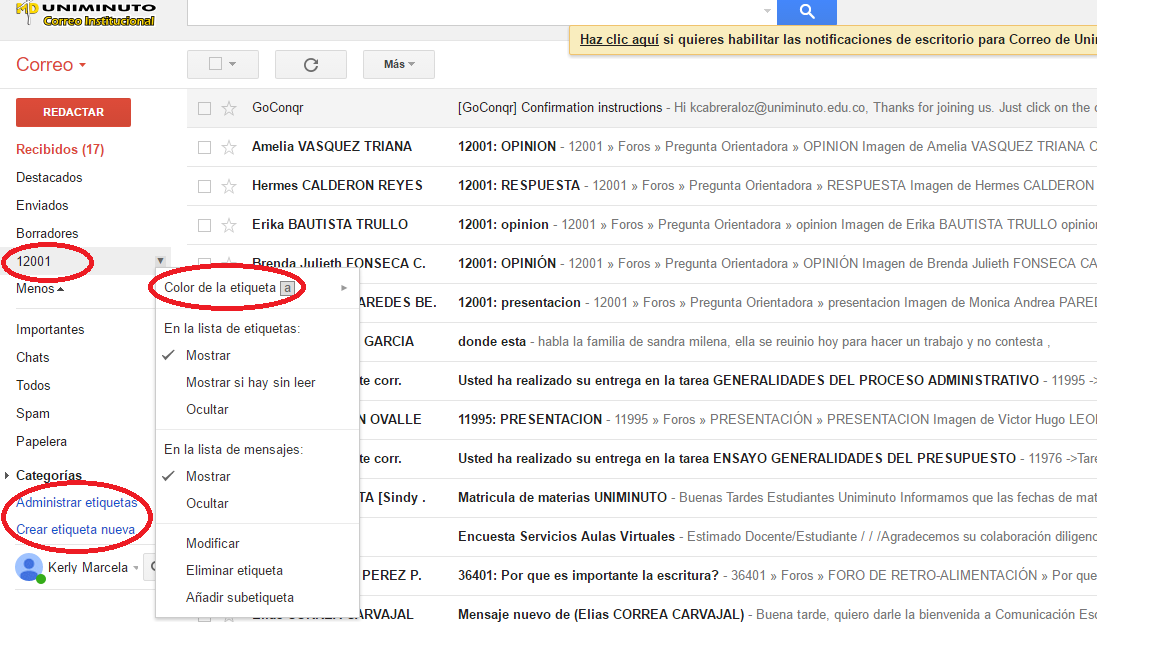Screen dimensions: 1152x648
Task: Open Todos mail folder
Action: [x=33, y=386]
